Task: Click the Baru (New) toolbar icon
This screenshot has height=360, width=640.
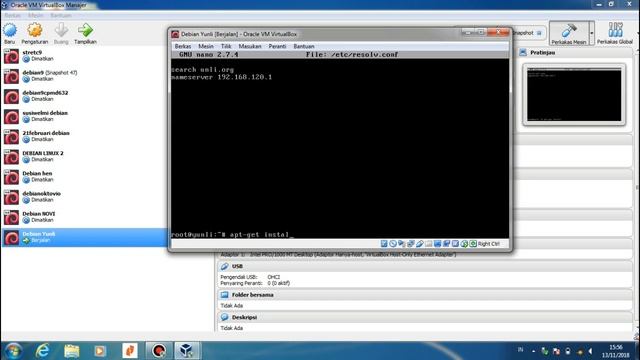Action: point(10,33)
